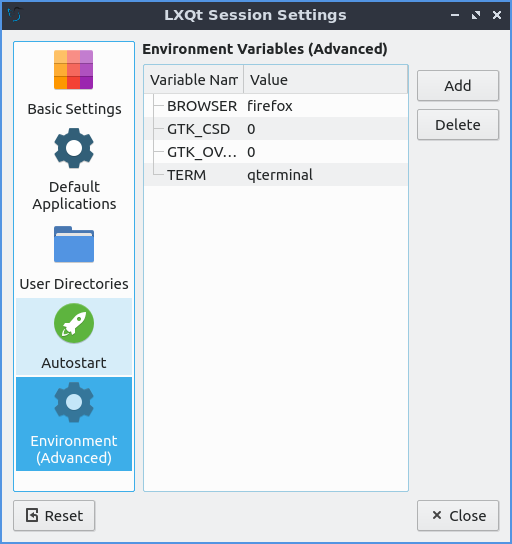Click the firefox value cell
Viewport: 512px width, 544px height.
tap(270, 106)
